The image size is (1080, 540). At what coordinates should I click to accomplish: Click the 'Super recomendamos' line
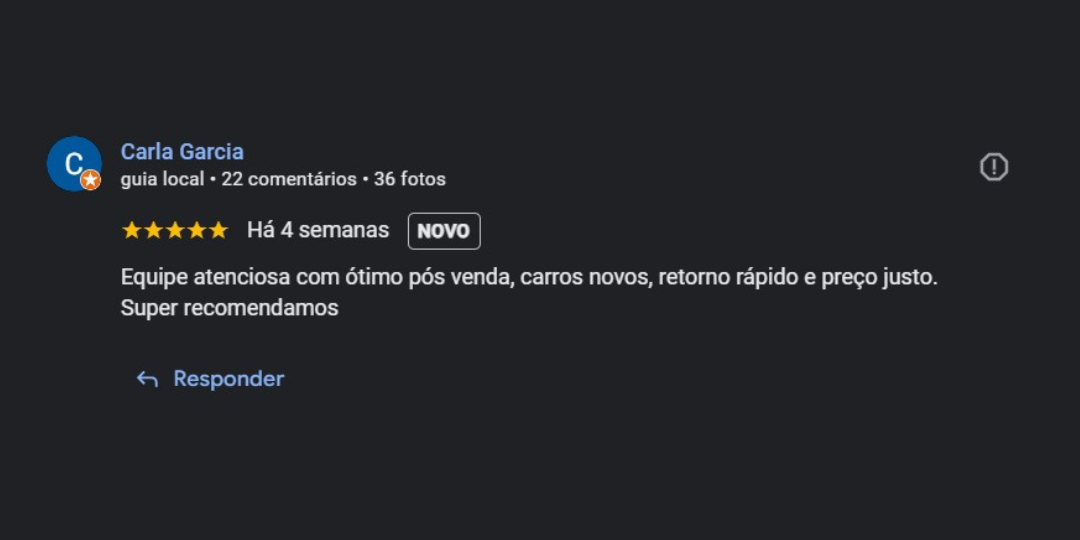[x=229, y=308]
